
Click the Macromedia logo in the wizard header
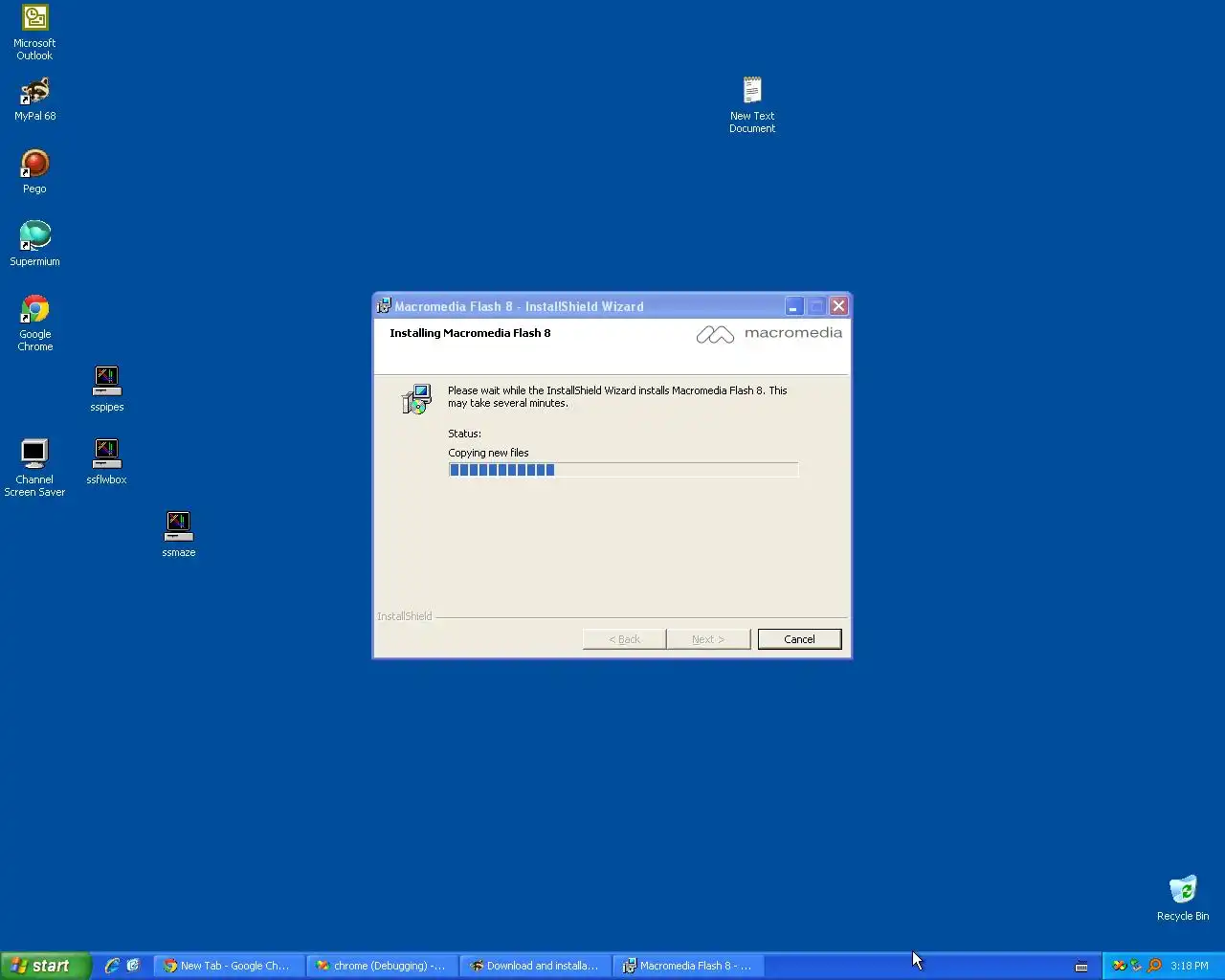[768, 333]
